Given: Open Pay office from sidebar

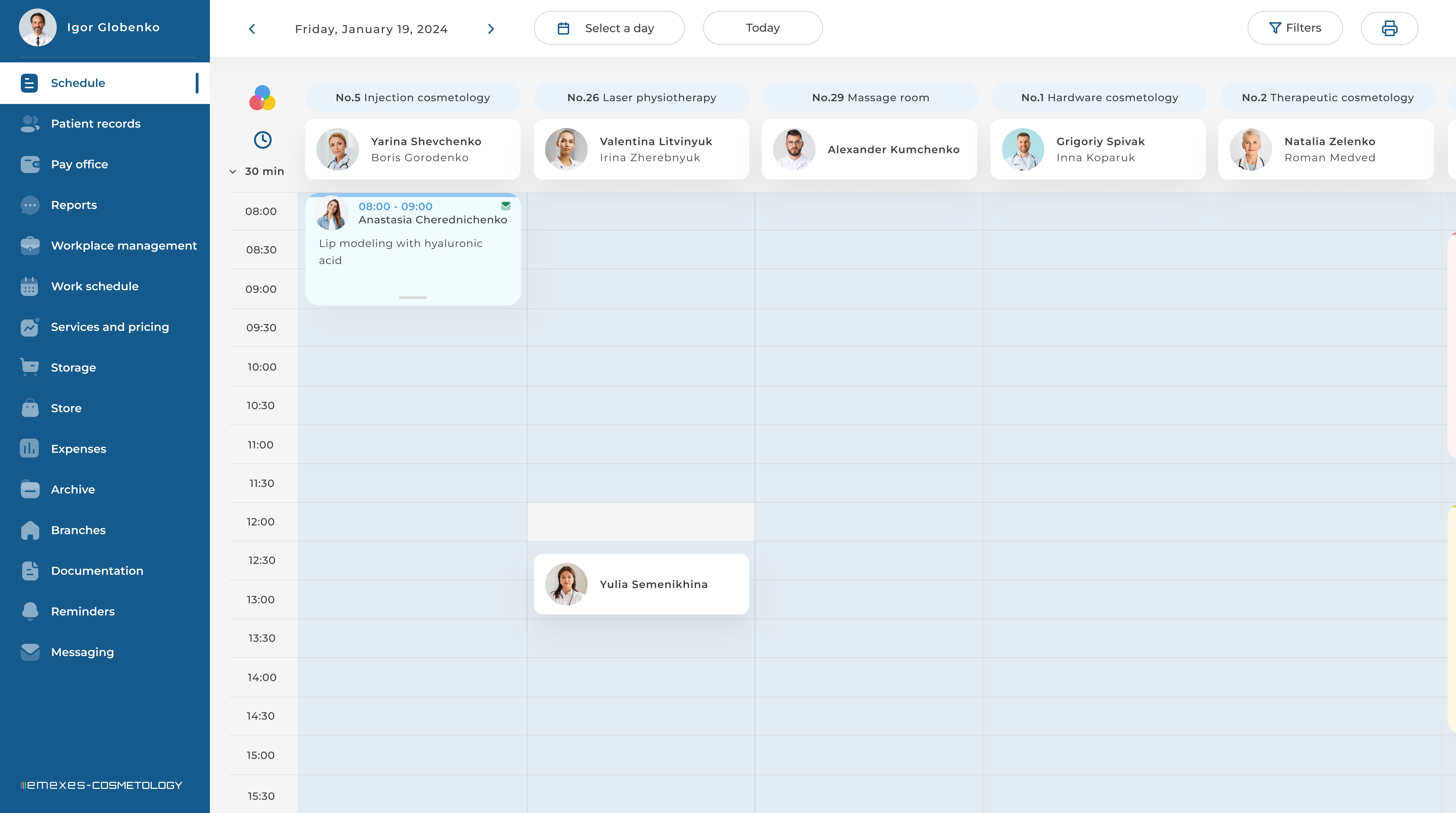Looking at the screenshot, I should pyautogui.click(x=79, y=164).
